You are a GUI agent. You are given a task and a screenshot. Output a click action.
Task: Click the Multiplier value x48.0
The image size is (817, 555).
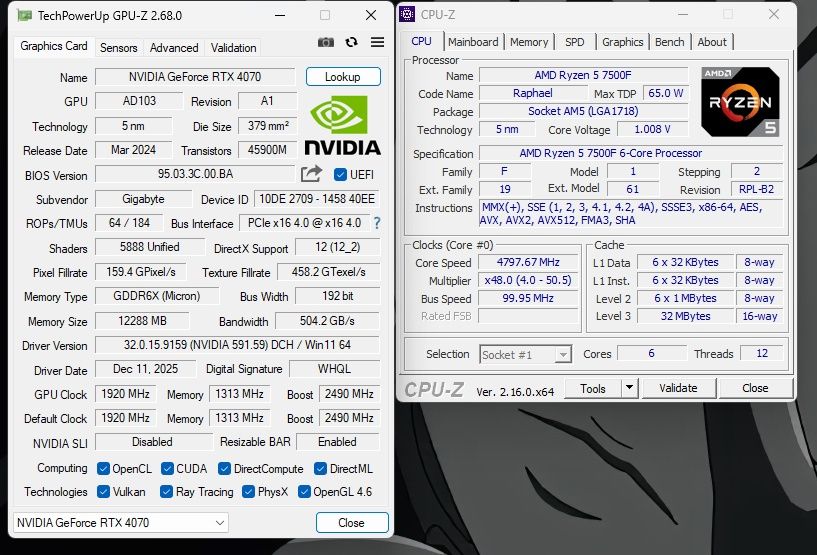[528, 280]
